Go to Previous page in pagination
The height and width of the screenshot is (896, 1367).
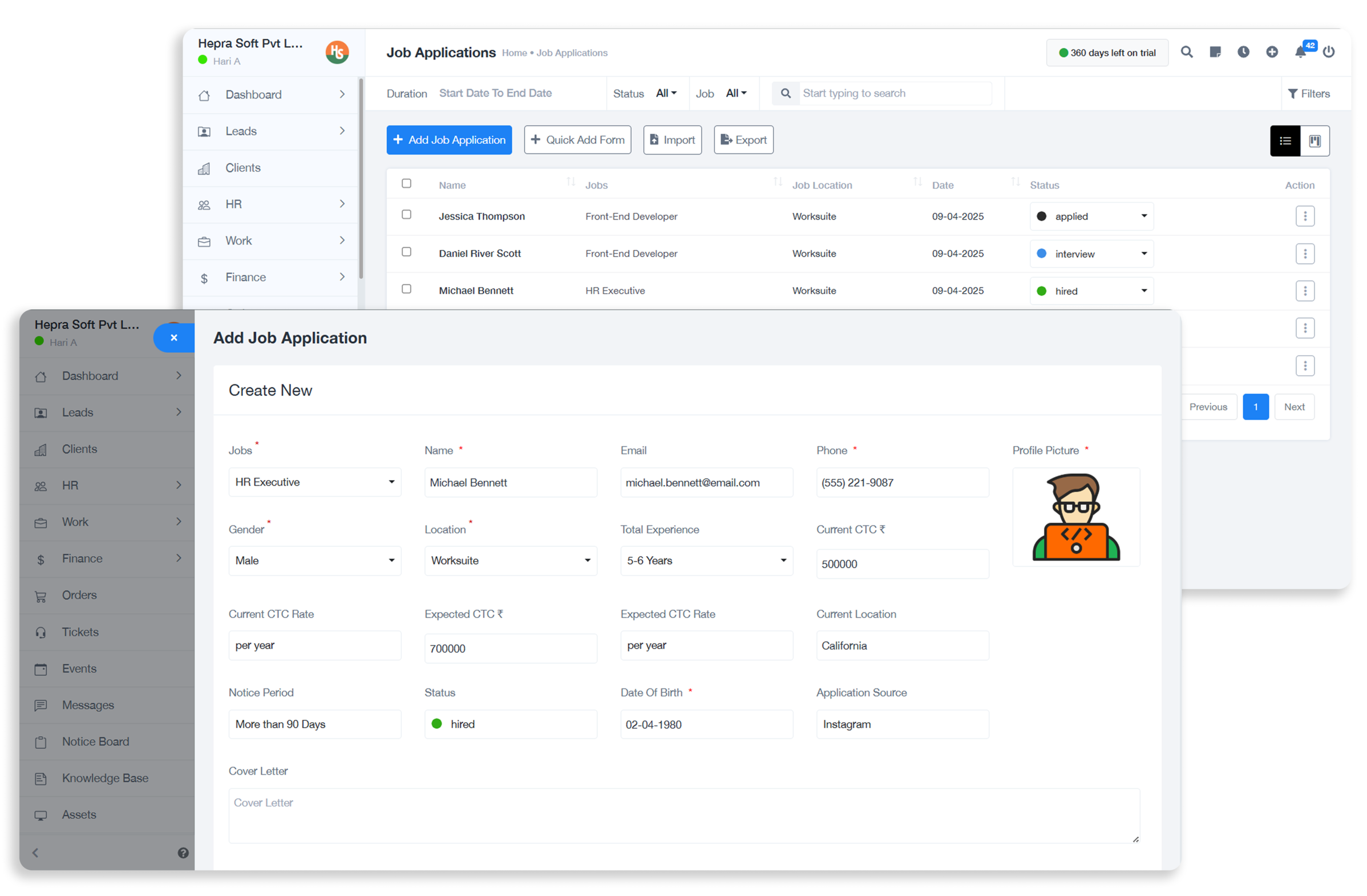(x=1208, y=407)
